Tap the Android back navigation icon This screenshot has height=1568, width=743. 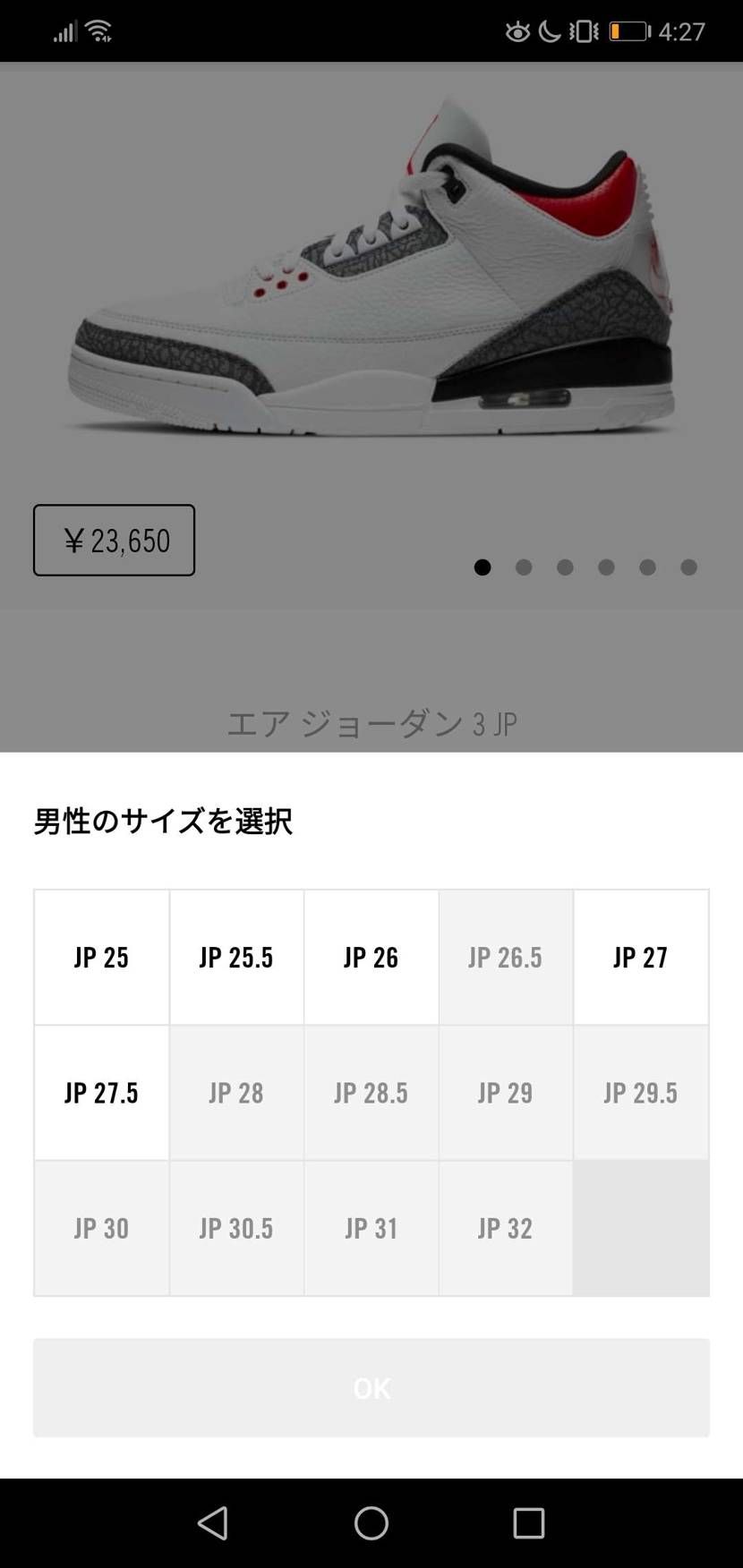[x=213, y=1522]
